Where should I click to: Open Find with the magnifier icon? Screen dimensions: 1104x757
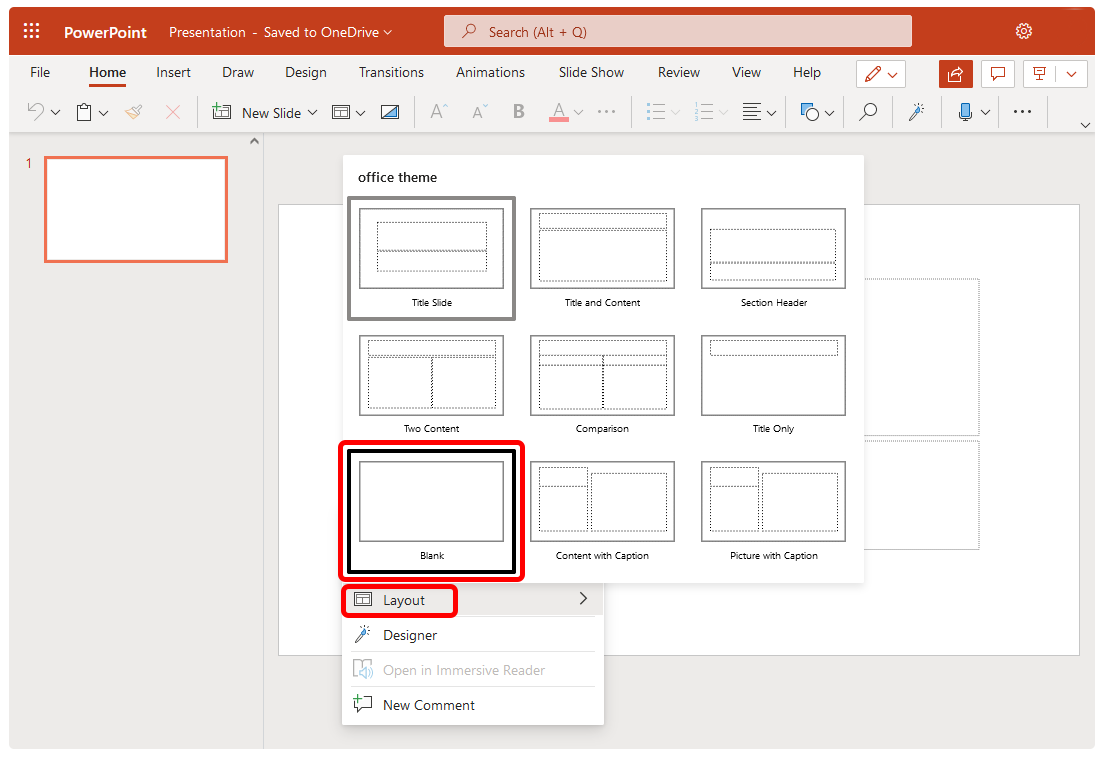(867, 111)
